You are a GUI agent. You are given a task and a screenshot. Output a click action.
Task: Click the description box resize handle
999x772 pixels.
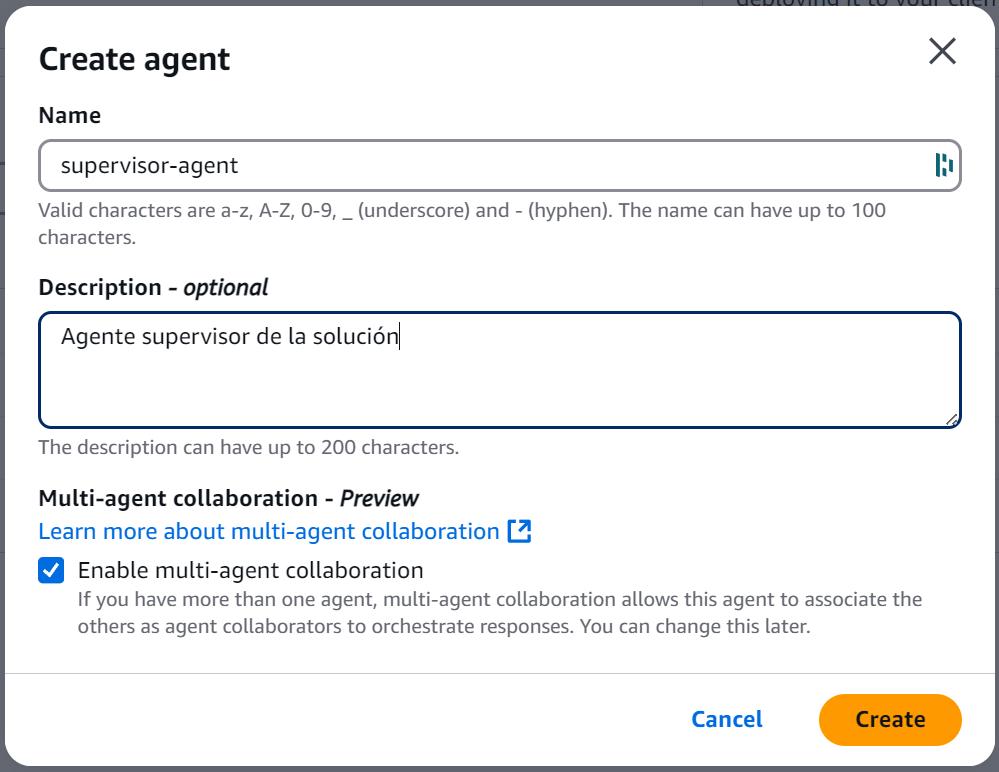[x=952, y=420]
